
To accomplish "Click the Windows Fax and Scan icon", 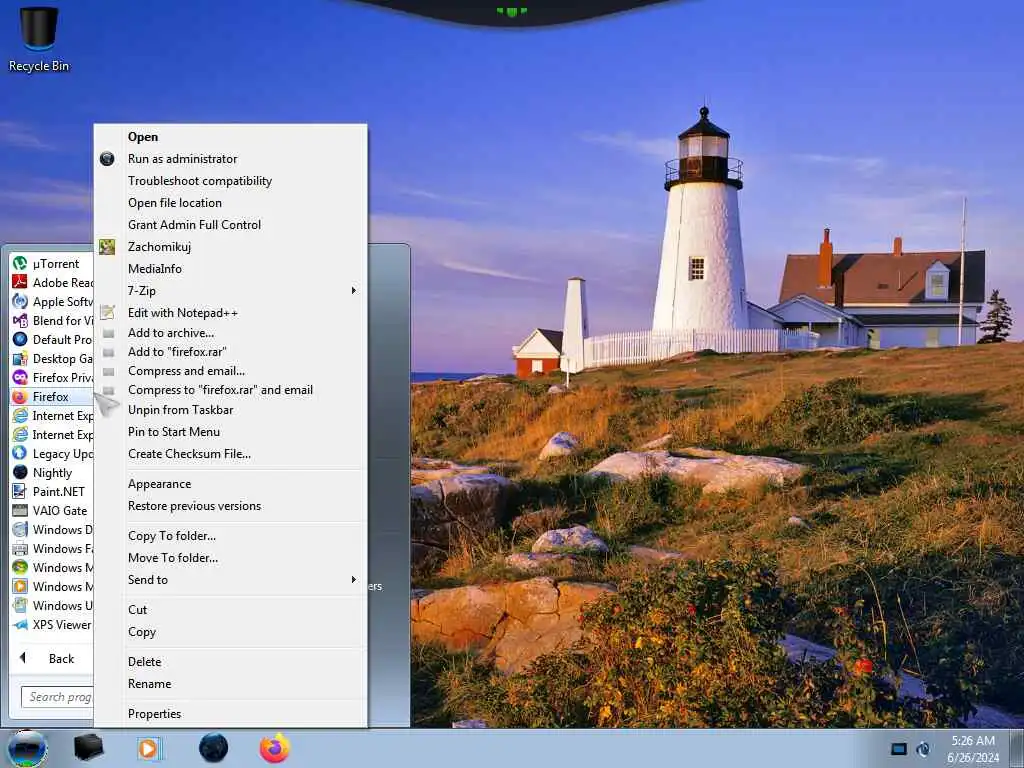I will coord(20,549).
